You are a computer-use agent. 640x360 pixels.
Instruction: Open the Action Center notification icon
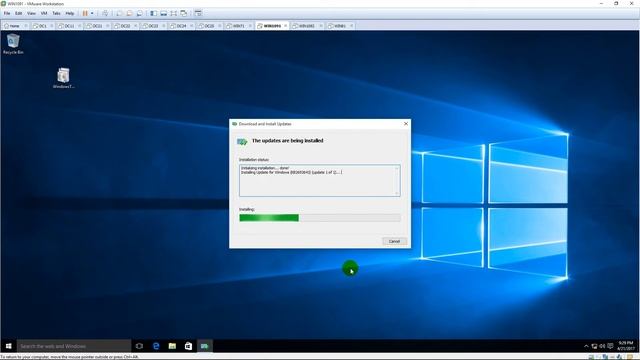coord(611,346)
